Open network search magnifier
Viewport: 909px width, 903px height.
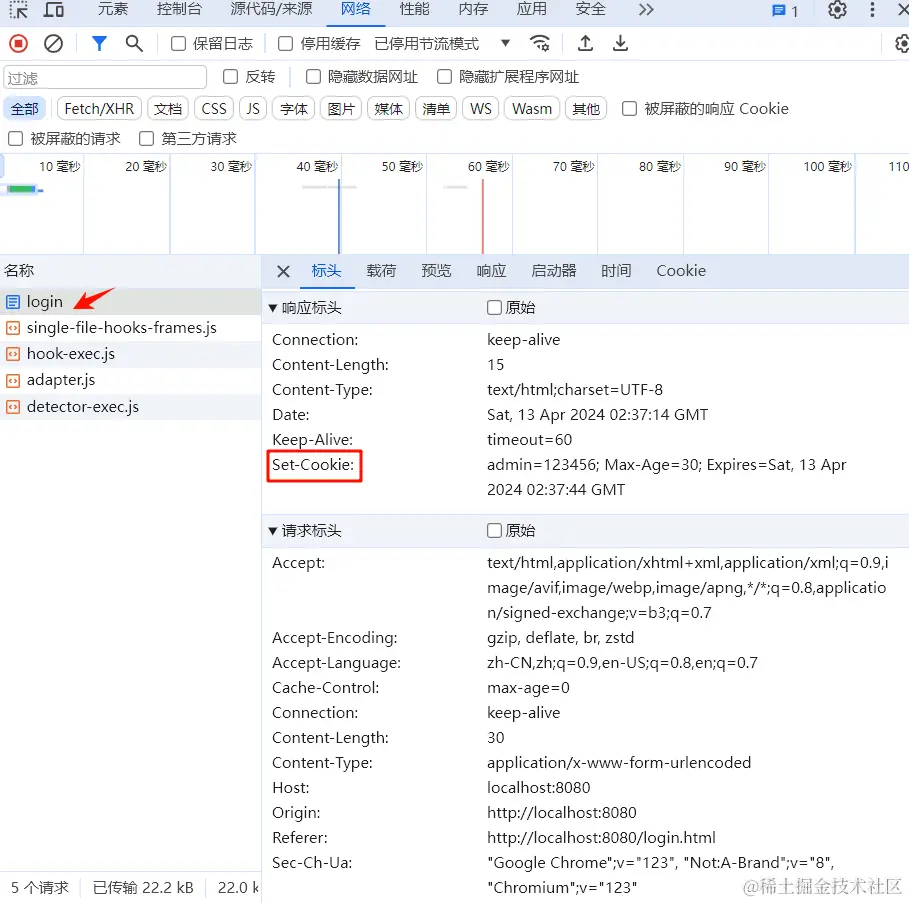[x=134, y=43]
